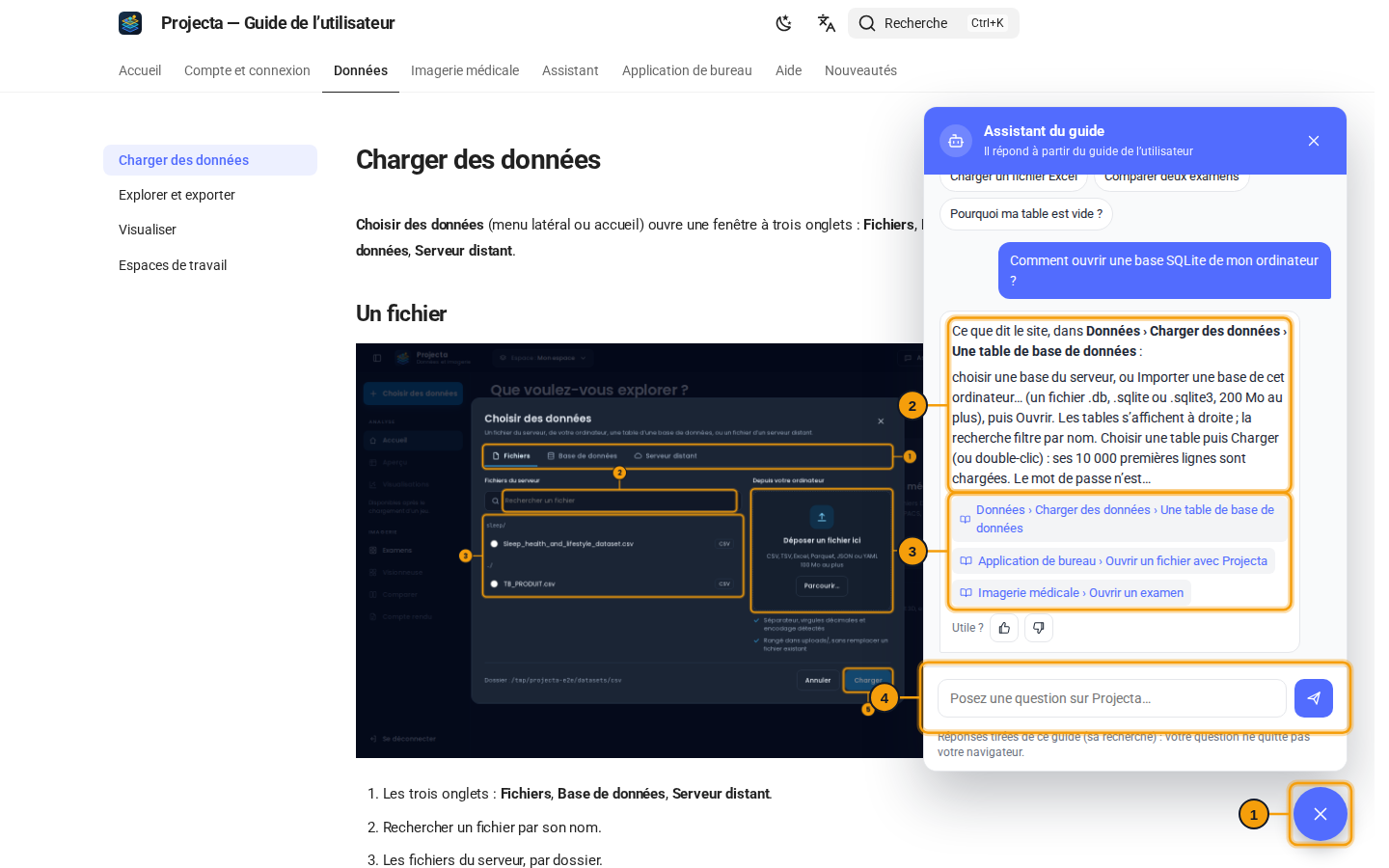Click the robot icon in the assistant header
This screenshot has height=868, width=1389.
pos(956,141)
